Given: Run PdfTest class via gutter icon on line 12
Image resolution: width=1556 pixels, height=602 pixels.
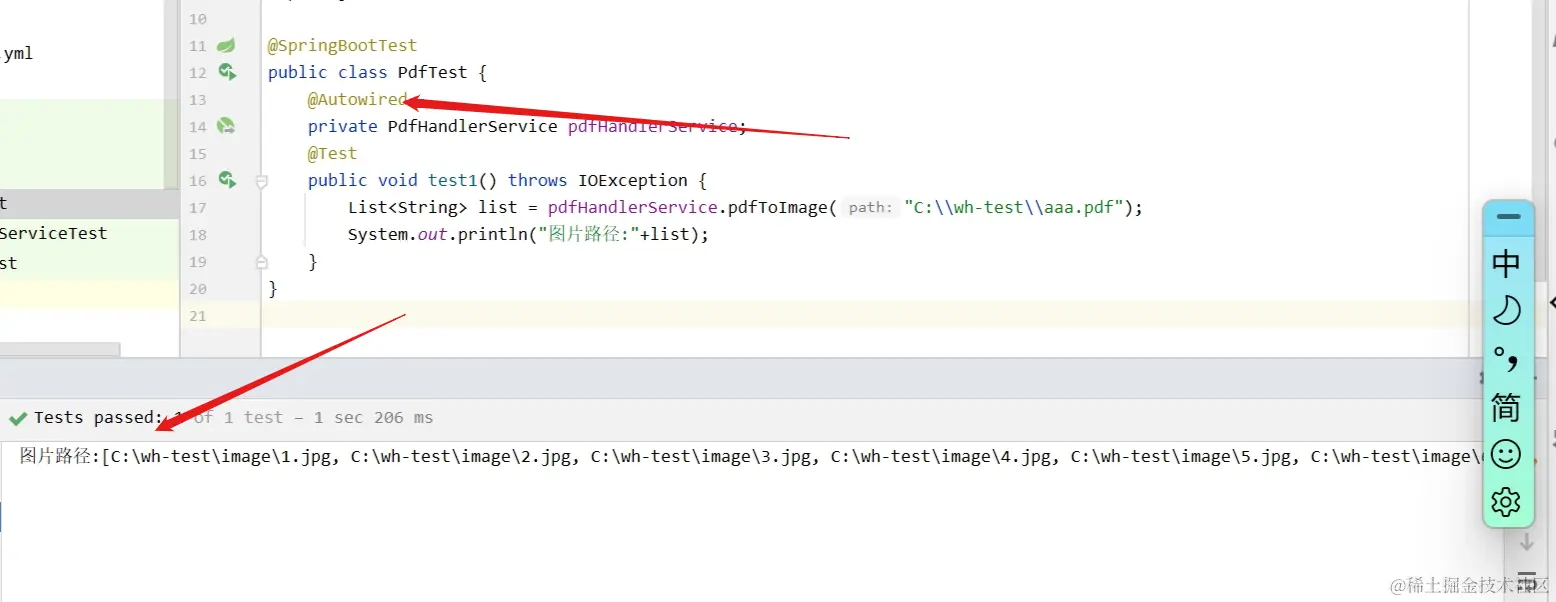Looking at the screenshot, I should [x=227, y=72].
